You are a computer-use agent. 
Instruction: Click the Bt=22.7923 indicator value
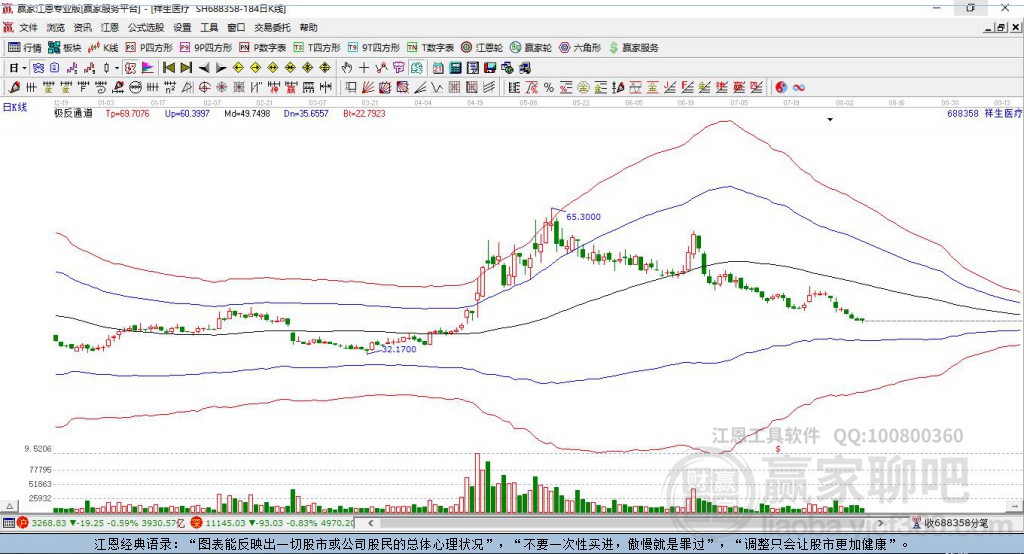click(x=364, y=113)
